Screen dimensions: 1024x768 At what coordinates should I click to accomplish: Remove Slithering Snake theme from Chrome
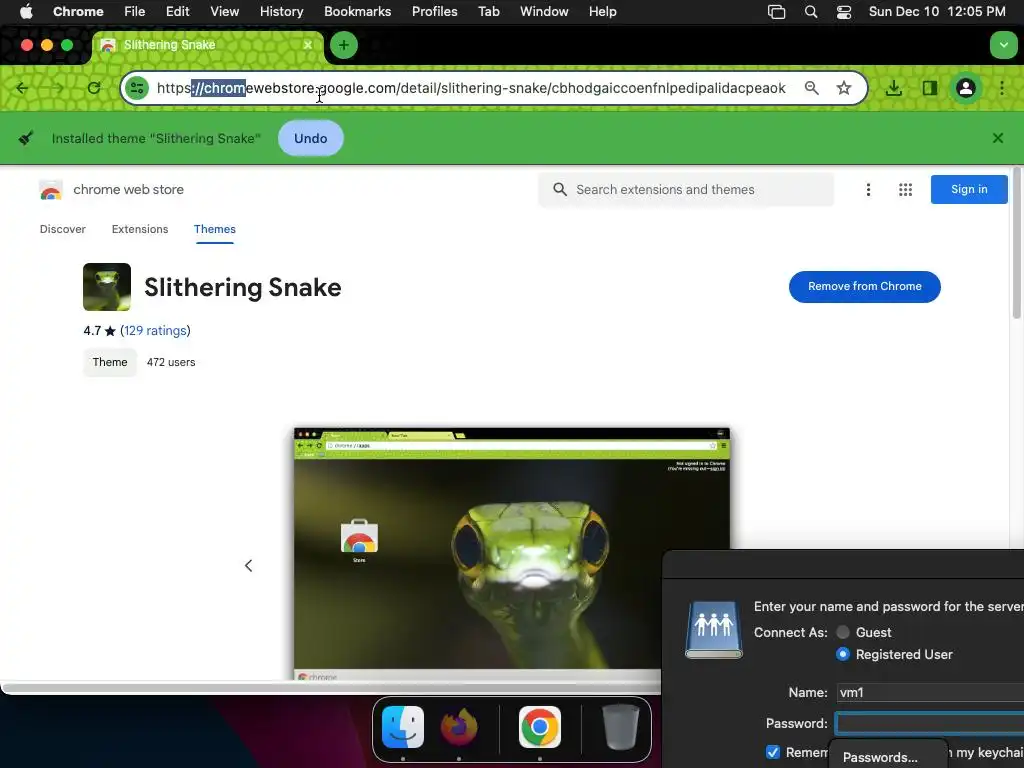click(865, 287)
